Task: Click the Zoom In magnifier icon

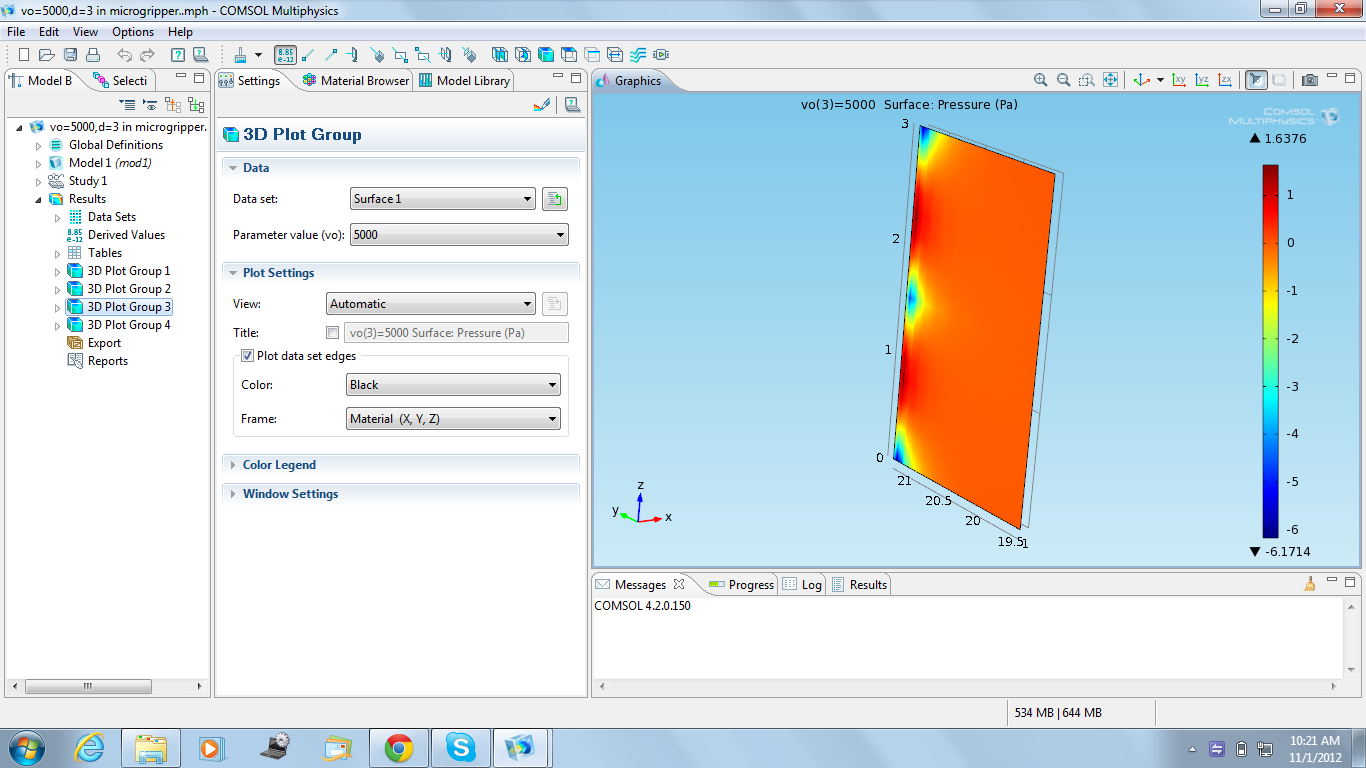Action: 1040,80
